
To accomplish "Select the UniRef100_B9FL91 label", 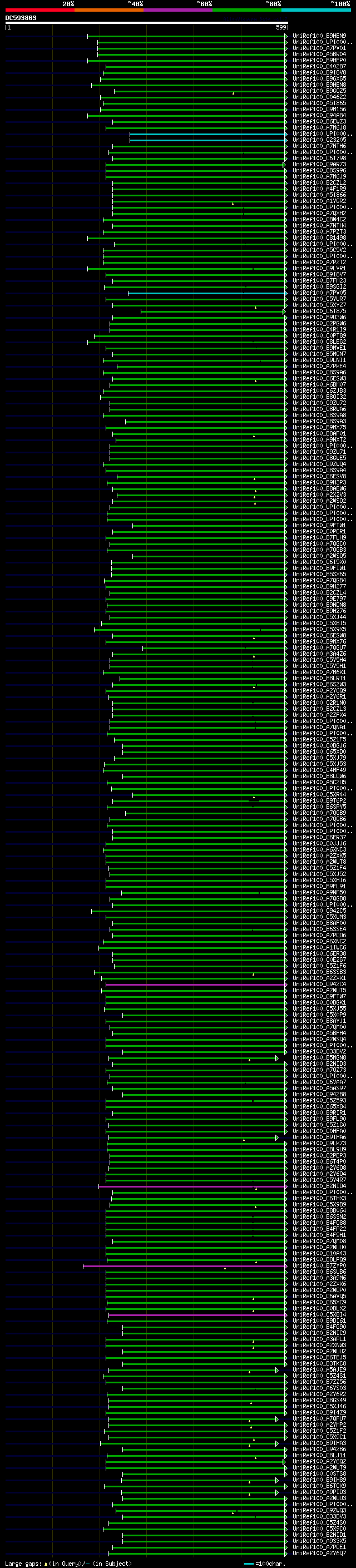I will pos(319,886).
